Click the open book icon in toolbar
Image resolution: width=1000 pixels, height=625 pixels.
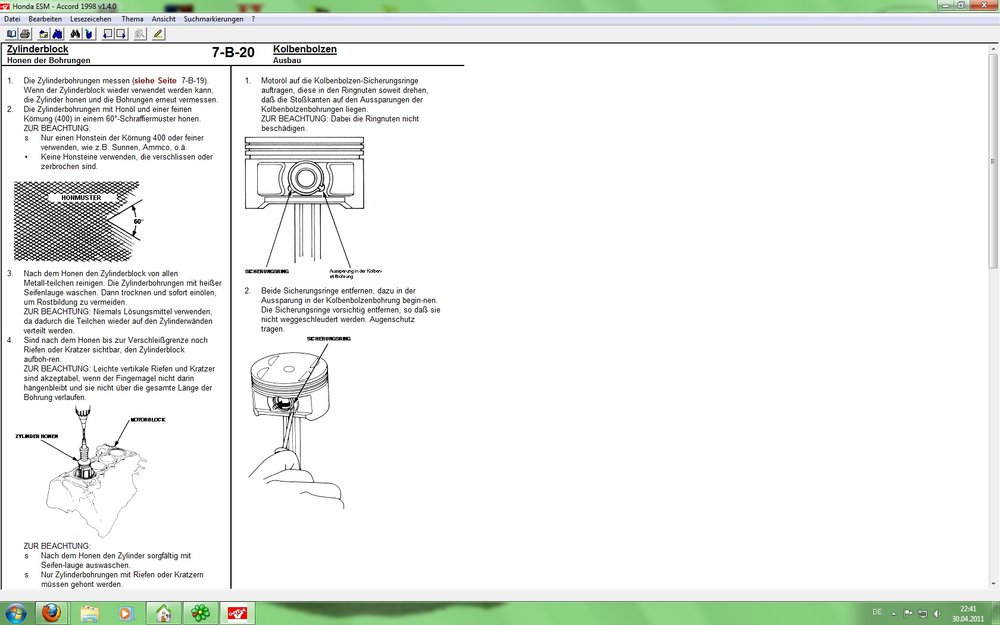(x=11, y=34)
